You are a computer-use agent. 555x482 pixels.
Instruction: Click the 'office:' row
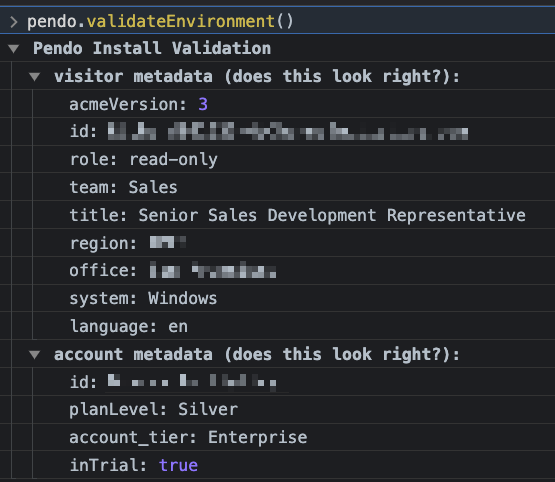click(x=294, y=271)
